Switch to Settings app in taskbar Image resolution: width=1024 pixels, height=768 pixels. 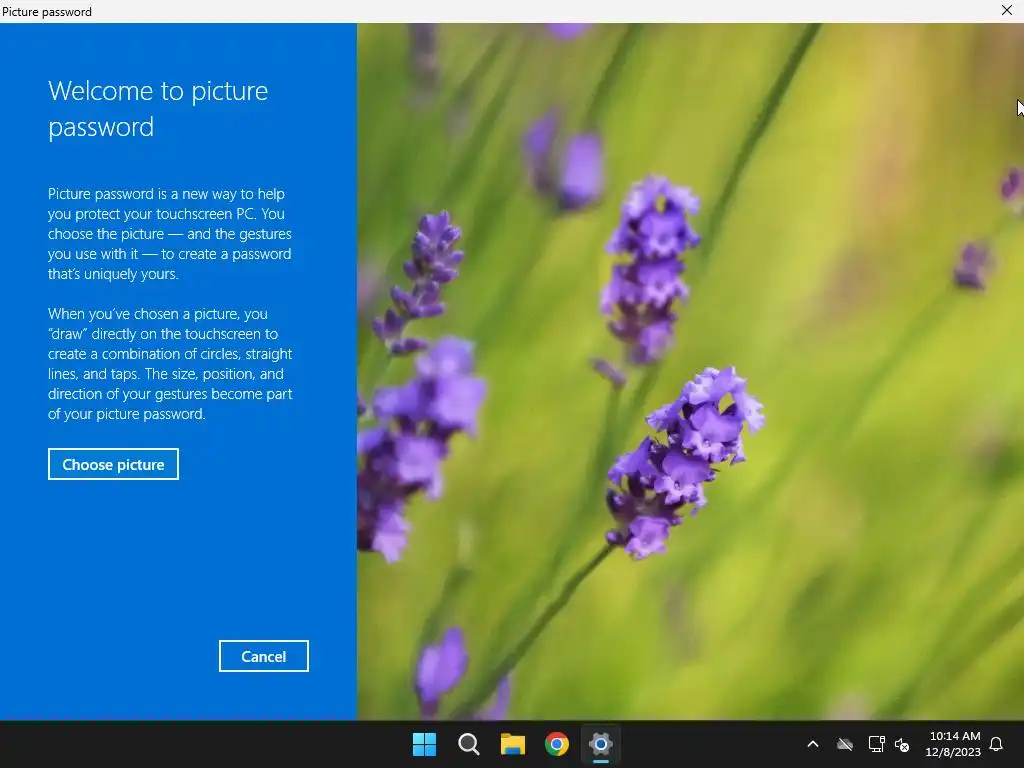point(600,744)
